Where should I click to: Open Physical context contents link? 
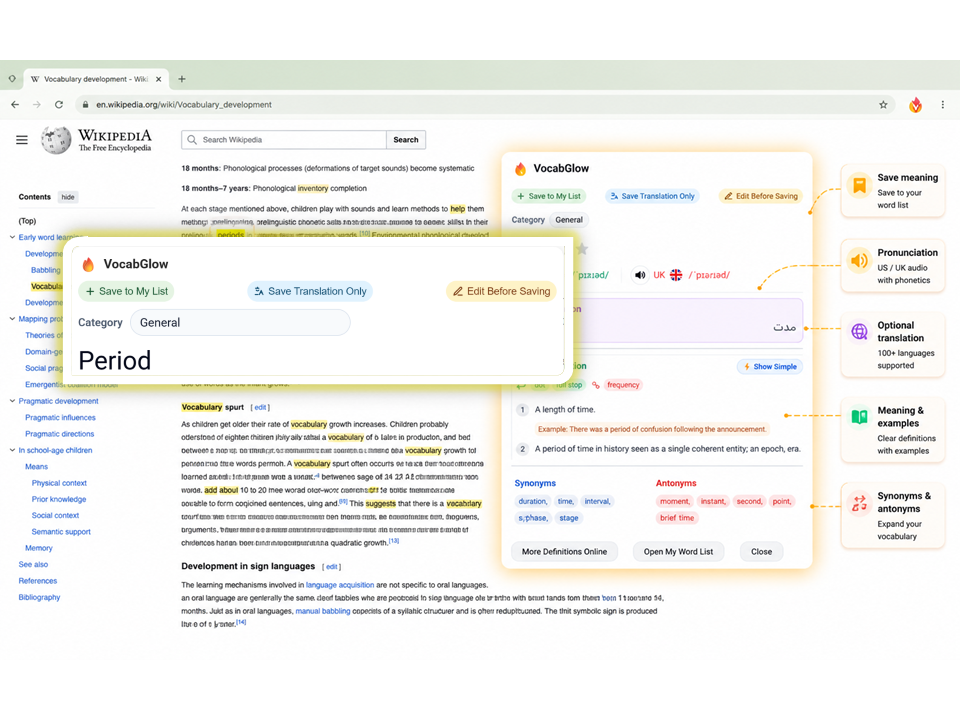pos(59,483)
